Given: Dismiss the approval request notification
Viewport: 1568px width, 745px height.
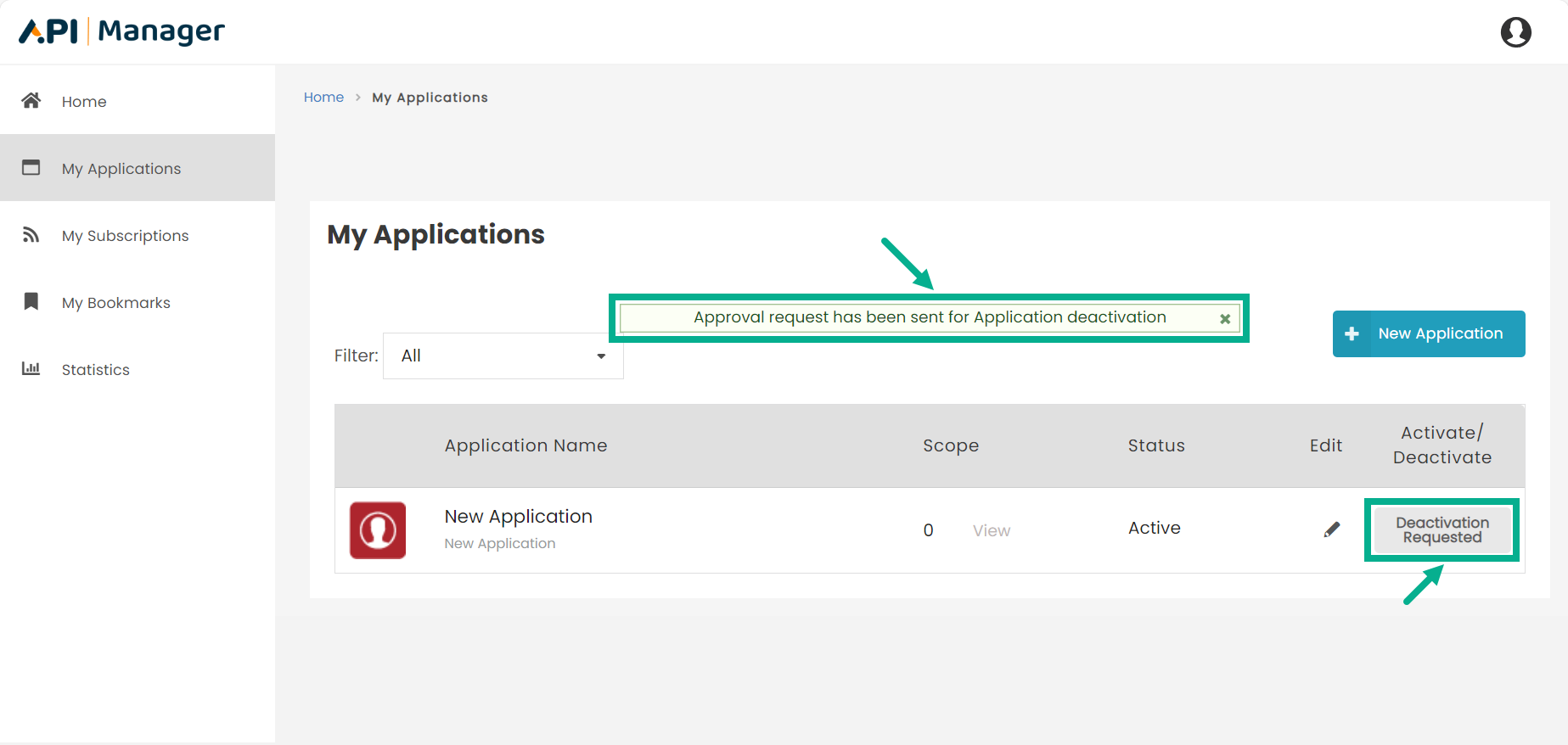Looking at the screenshot, I should point(1224,319).
